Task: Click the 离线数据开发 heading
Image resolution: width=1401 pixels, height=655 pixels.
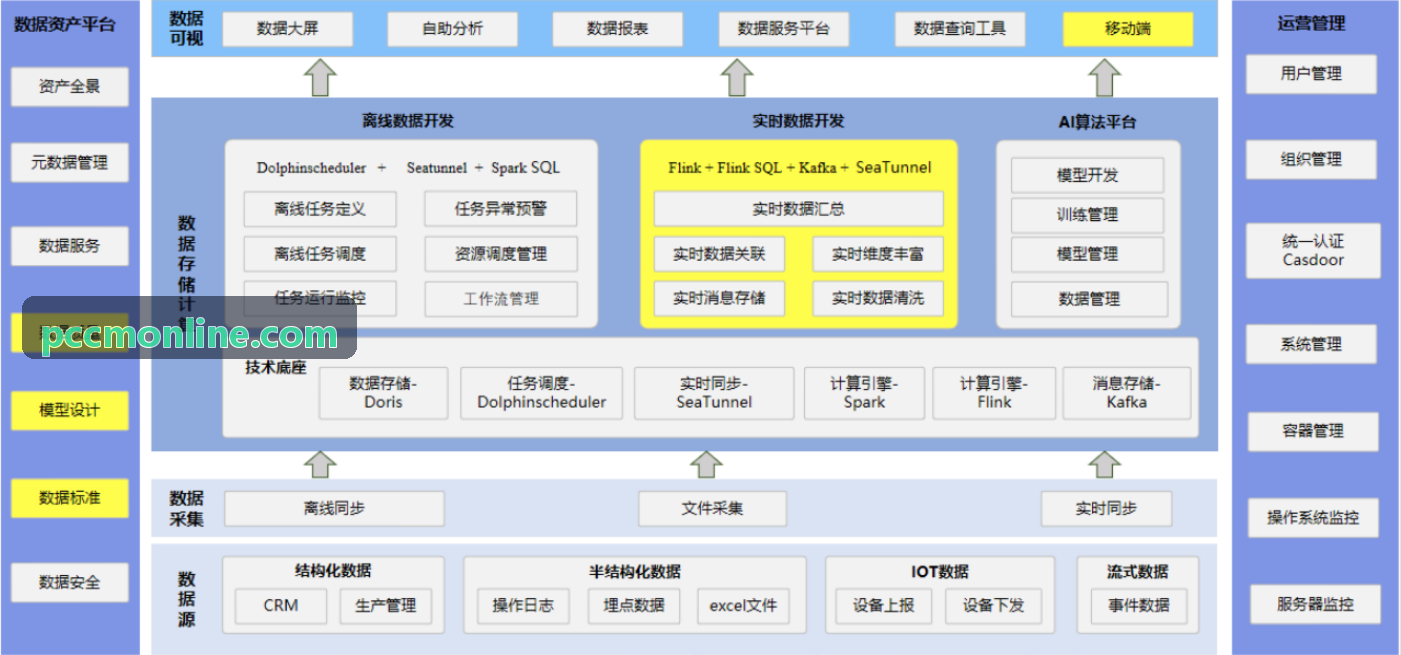Action: (408, 121)
